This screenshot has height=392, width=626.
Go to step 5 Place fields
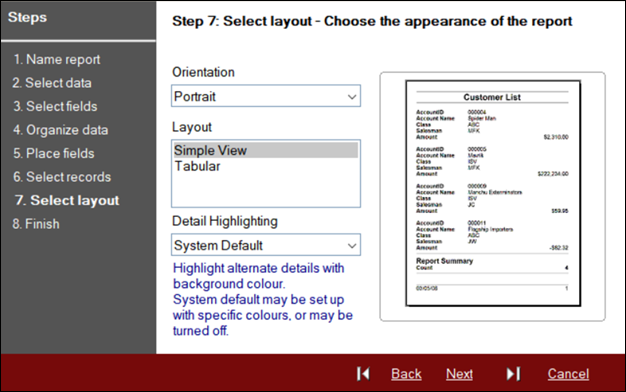53,154
